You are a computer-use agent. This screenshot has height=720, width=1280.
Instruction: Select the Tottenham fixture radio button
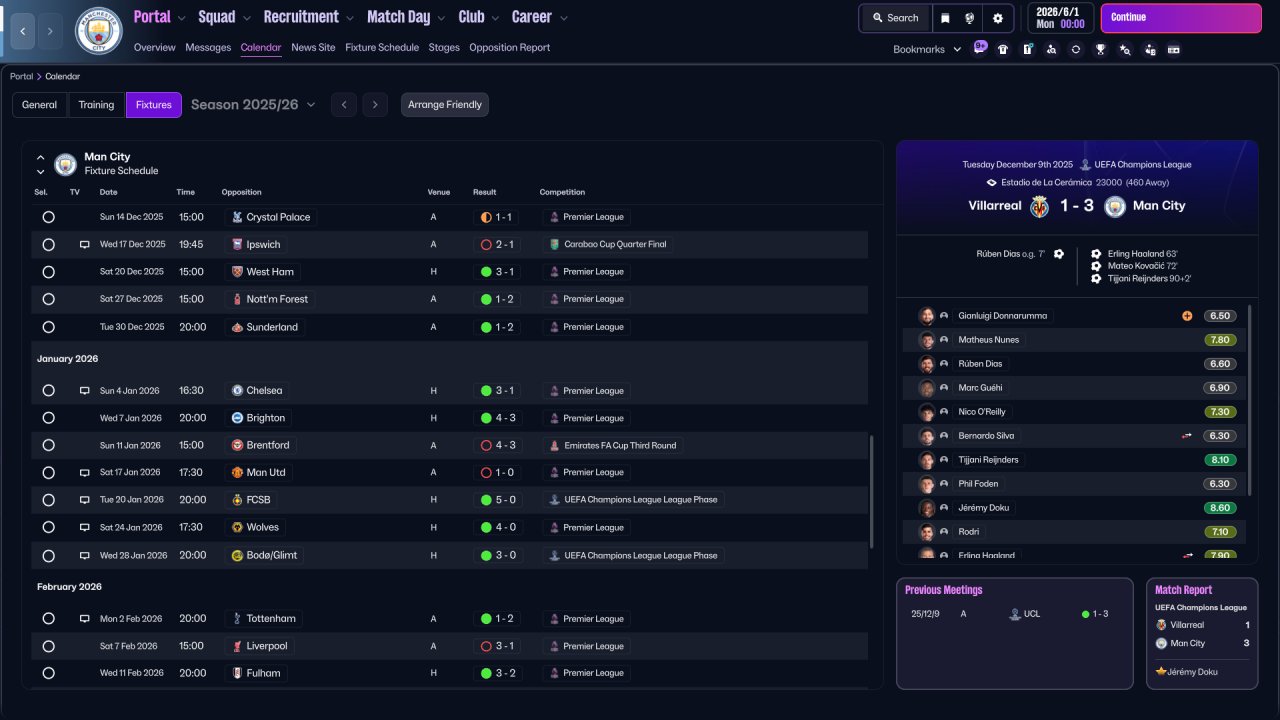point(48,619)
